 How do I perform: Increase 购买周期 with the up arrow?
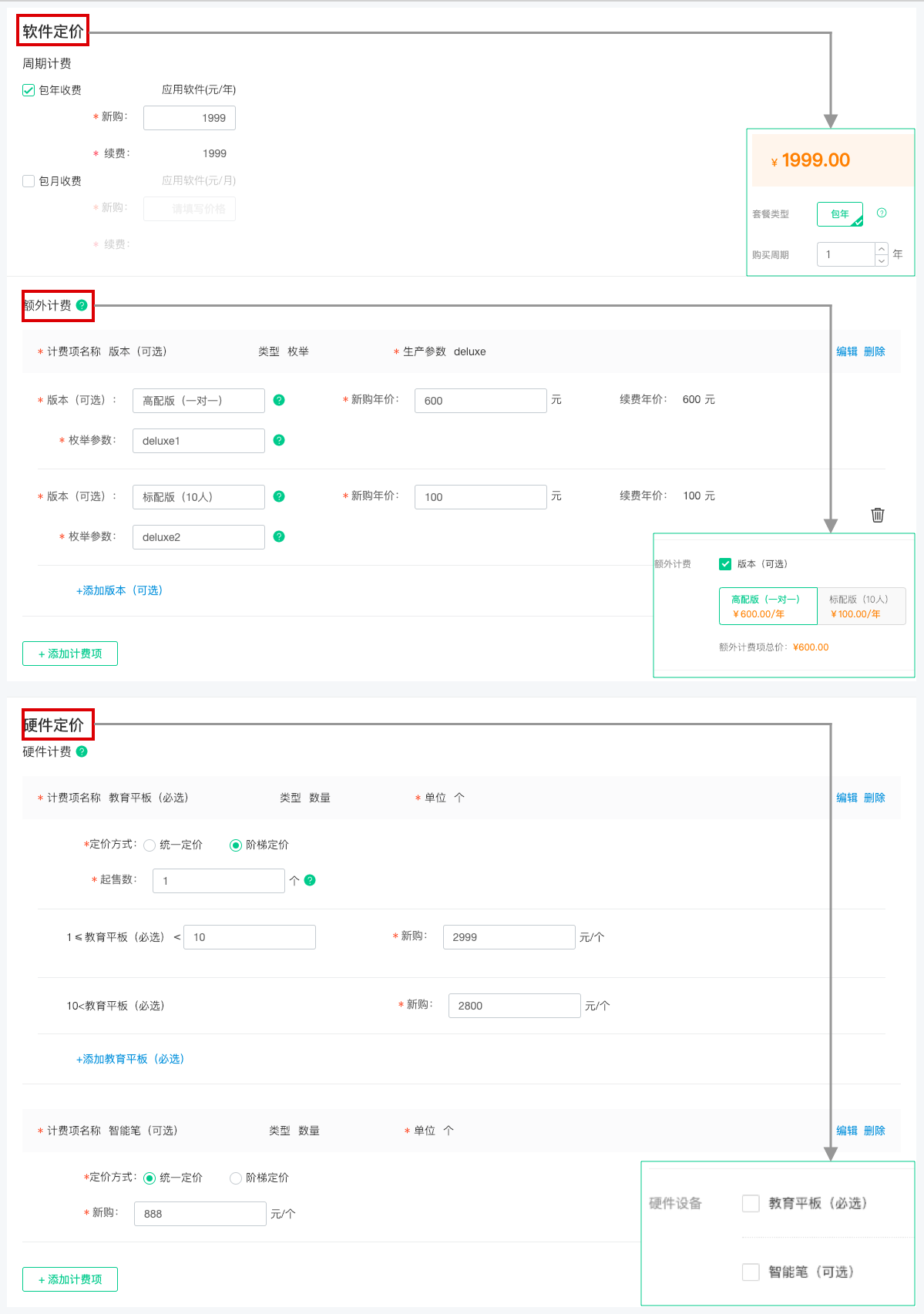(x=882, y=249)
